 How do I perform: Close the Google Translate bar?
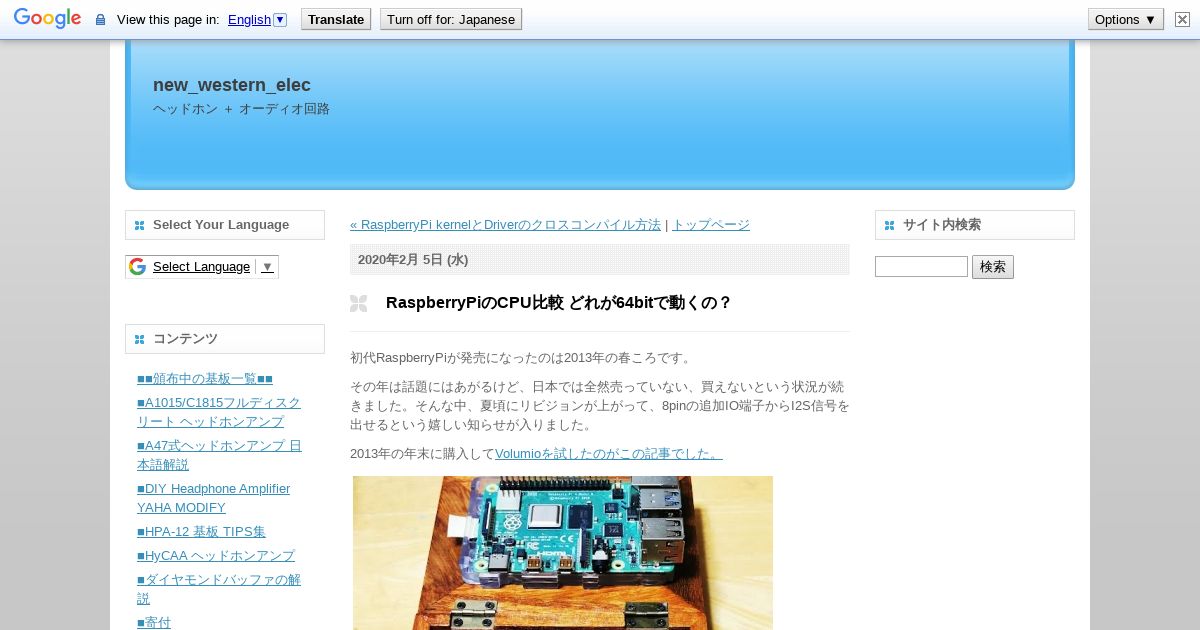(1182, 19)
